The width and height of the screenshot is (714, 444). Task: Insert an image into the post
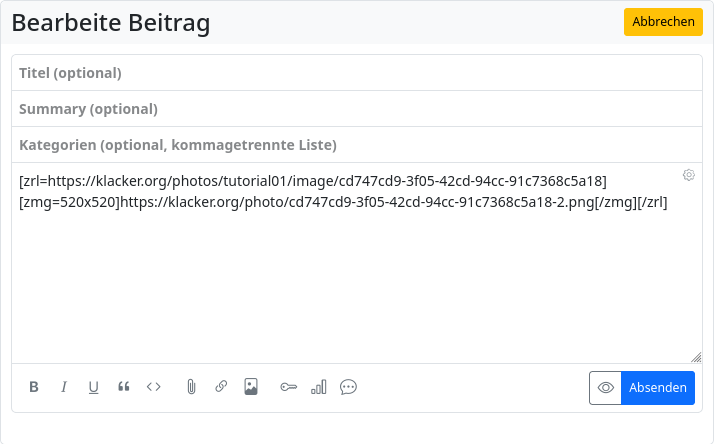point(251,387)
